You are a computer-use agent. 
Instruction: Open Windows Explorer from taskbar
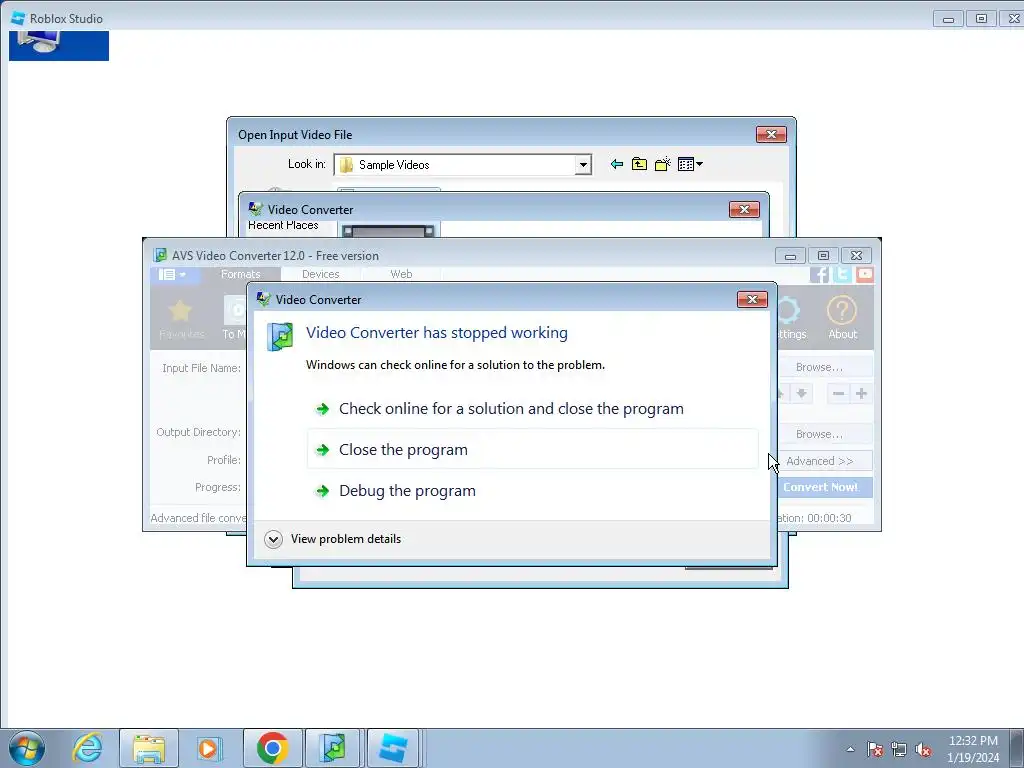coord(148,748)
